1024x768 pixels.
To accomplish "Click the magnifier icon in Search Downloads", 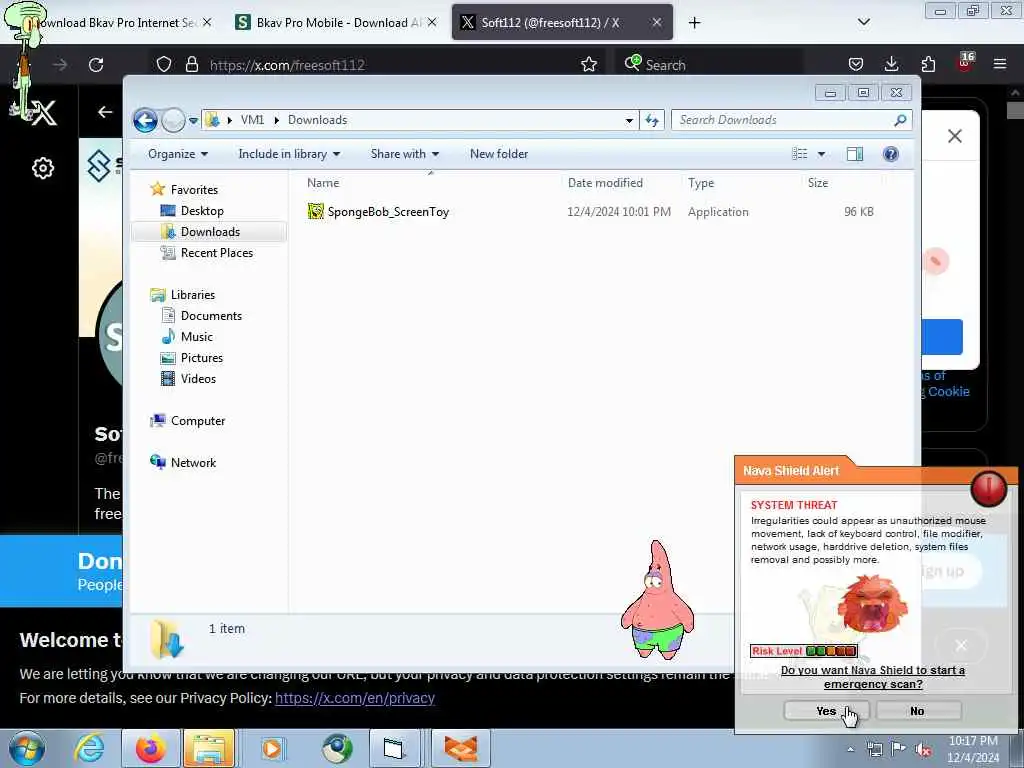I will [900, 120].
